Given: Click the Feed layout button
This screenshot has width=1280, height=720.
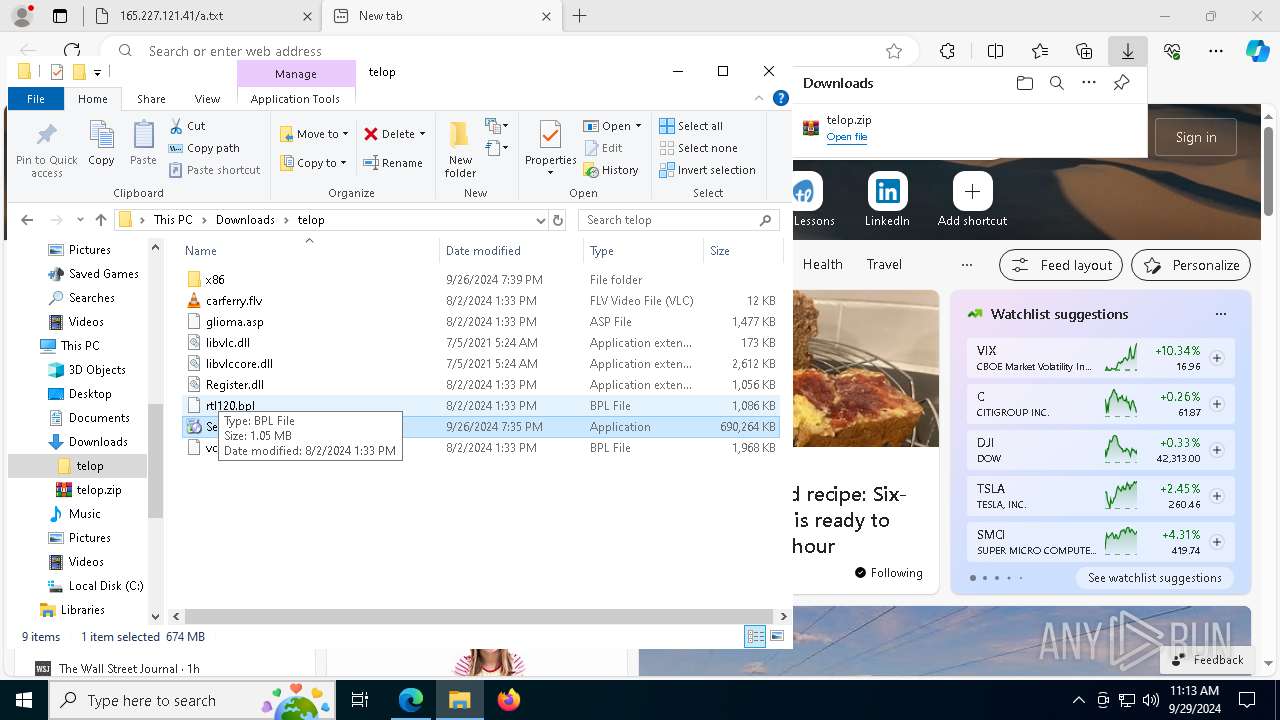Looking at the screenshot, I should click(x=1061, y=265).
